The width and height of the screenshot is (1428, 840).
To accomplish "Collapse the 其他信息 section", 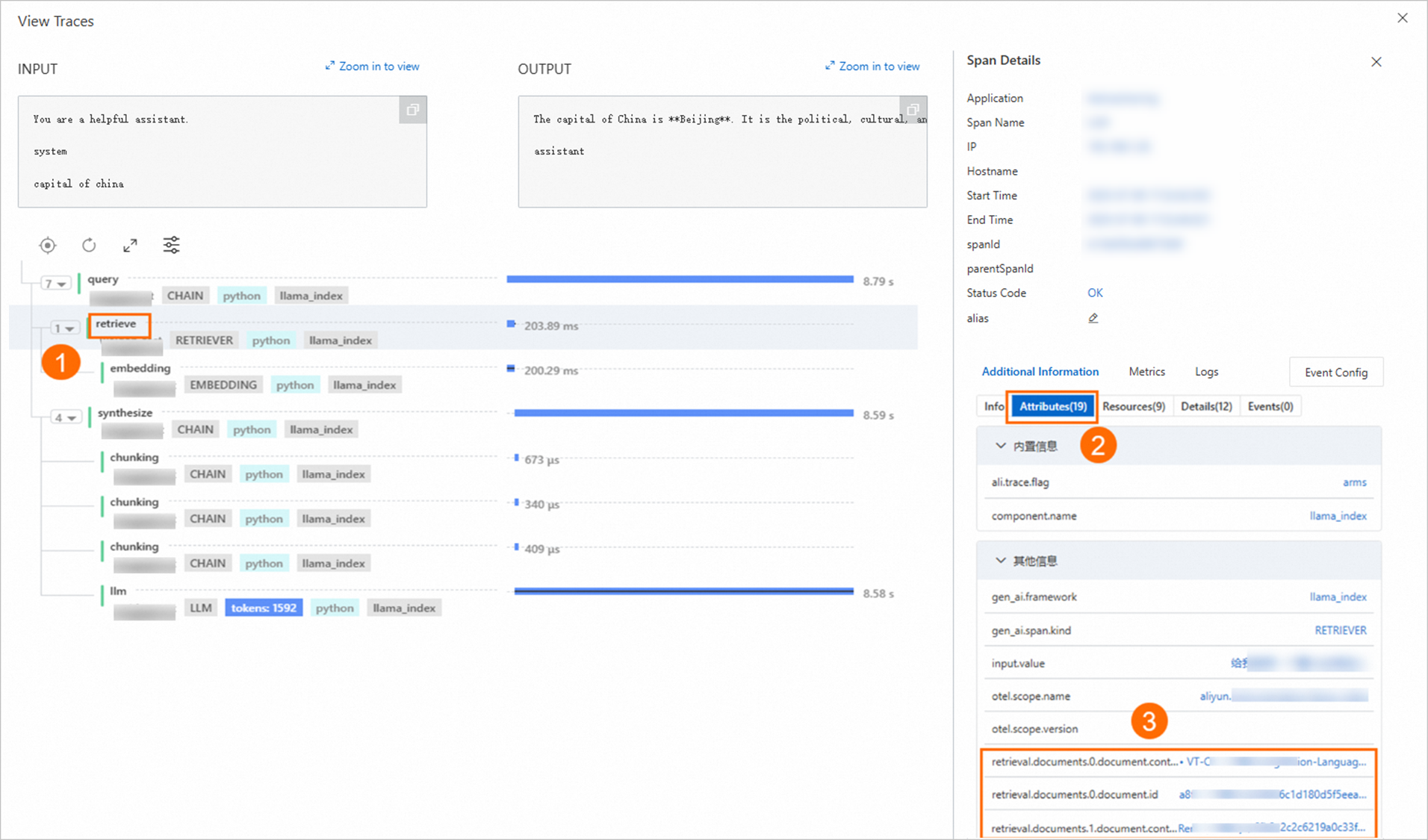I will (1000, 561).
